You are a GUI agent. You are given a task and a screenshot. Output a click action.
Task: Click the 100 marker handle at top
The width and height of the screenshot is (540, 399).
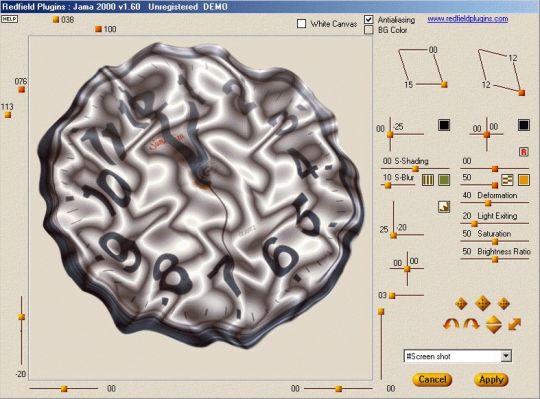click(98, 29)
